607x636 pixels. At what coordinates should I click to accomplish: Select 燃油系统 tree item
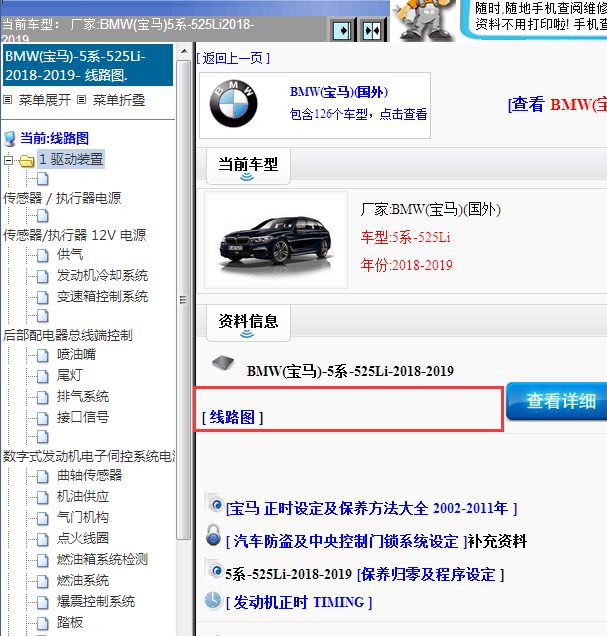click(83, 580)
